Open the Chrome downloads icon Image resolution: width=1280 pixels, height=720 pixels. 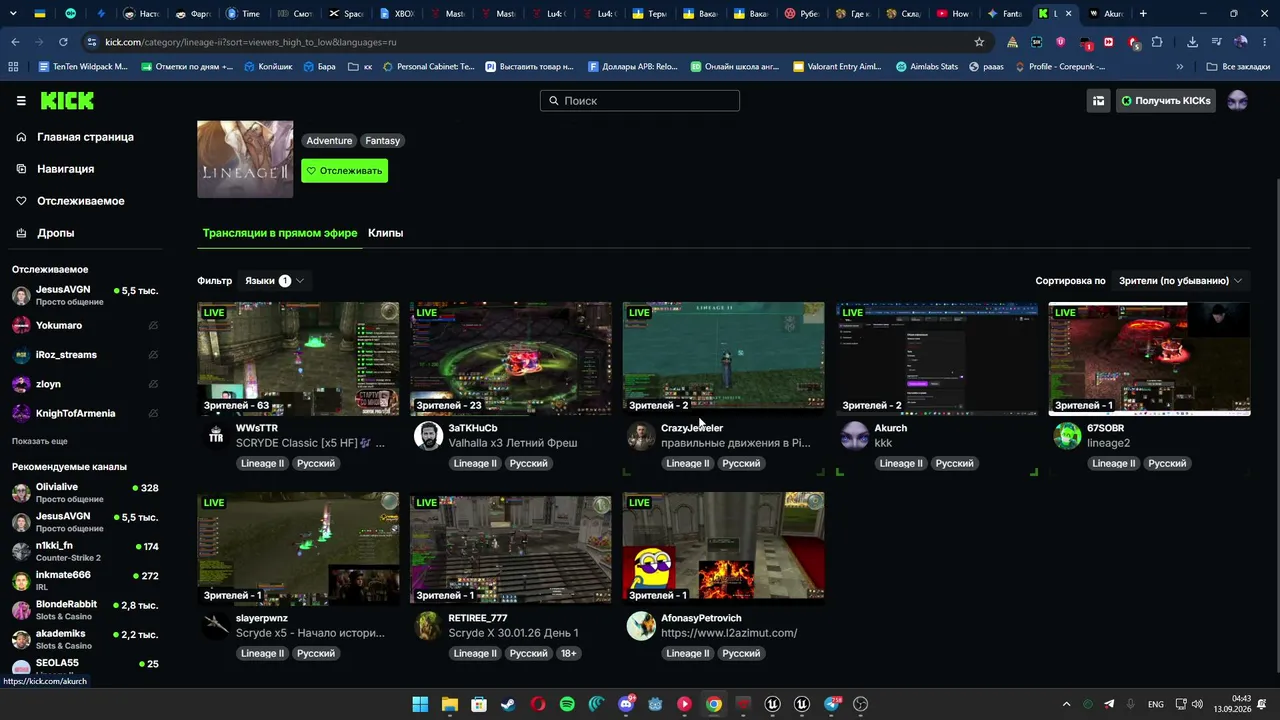tap(1192, 42)
